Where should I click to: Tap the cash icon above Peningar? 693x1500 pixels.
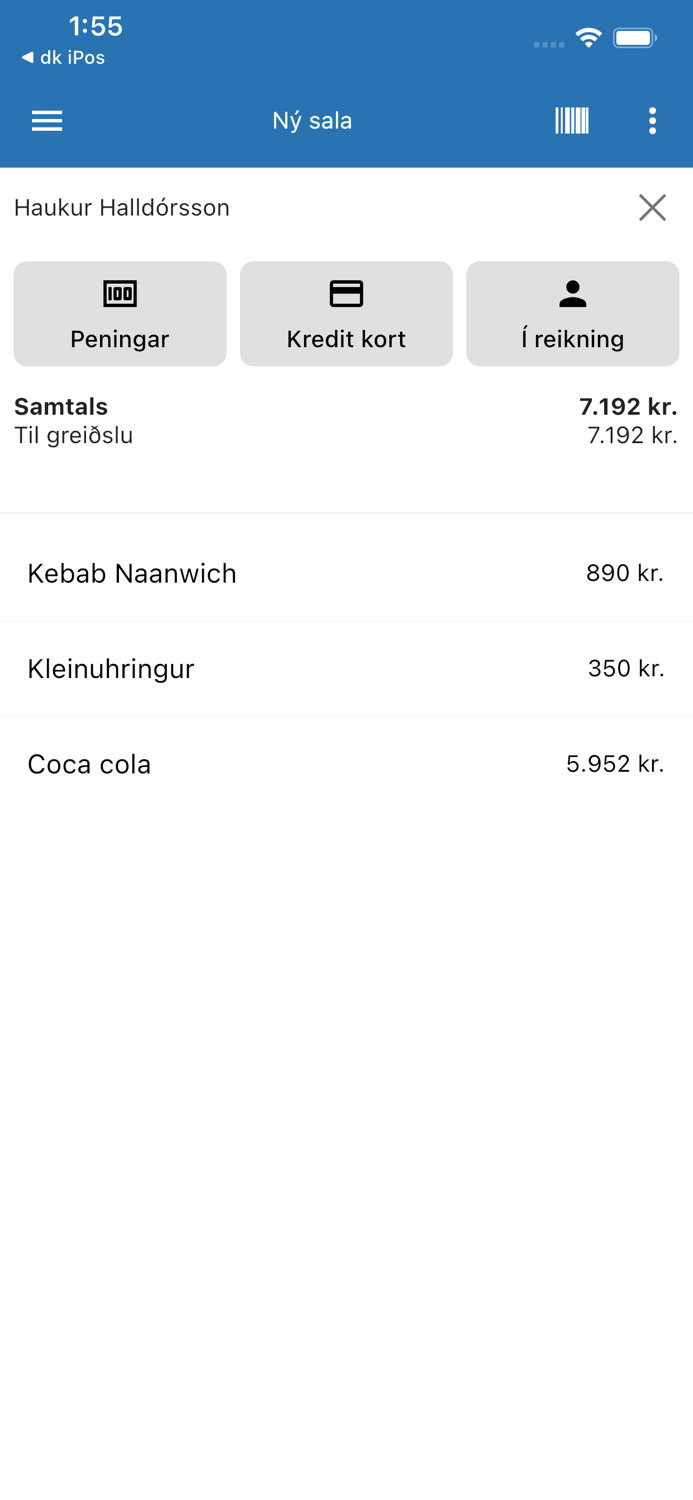point(119,293)
